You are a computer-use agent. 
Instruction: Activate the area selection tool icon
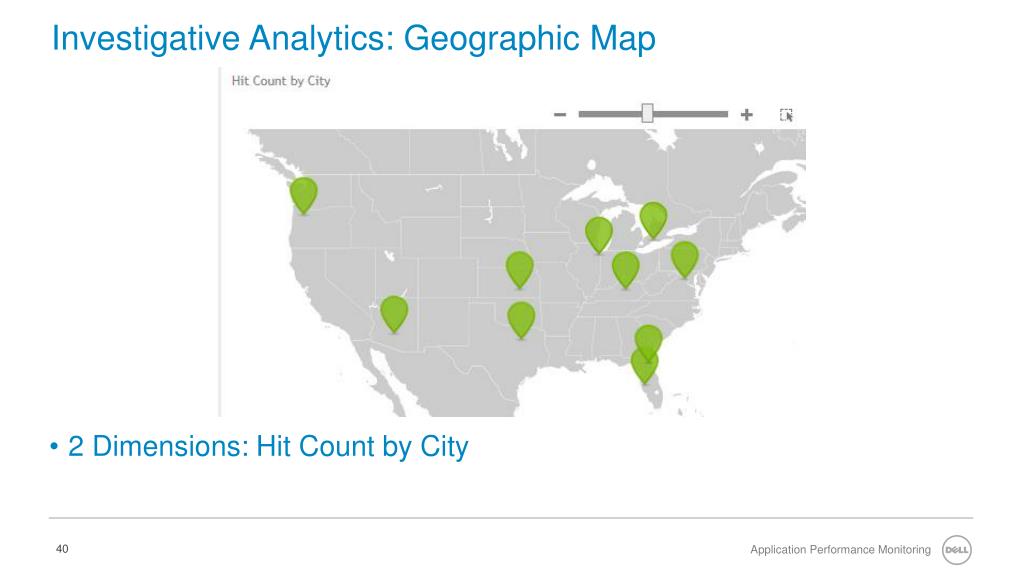[786, 115]
